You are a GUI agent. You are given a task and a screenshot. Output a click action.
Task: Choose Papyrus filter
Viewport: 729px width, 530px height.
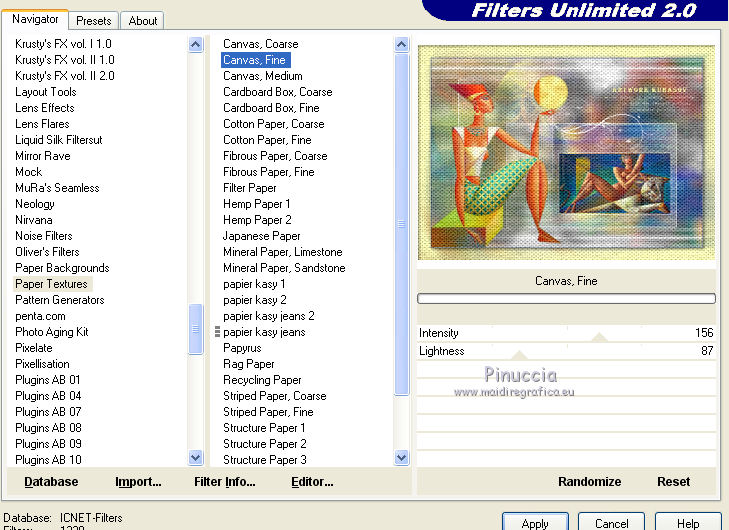point(242,348)
